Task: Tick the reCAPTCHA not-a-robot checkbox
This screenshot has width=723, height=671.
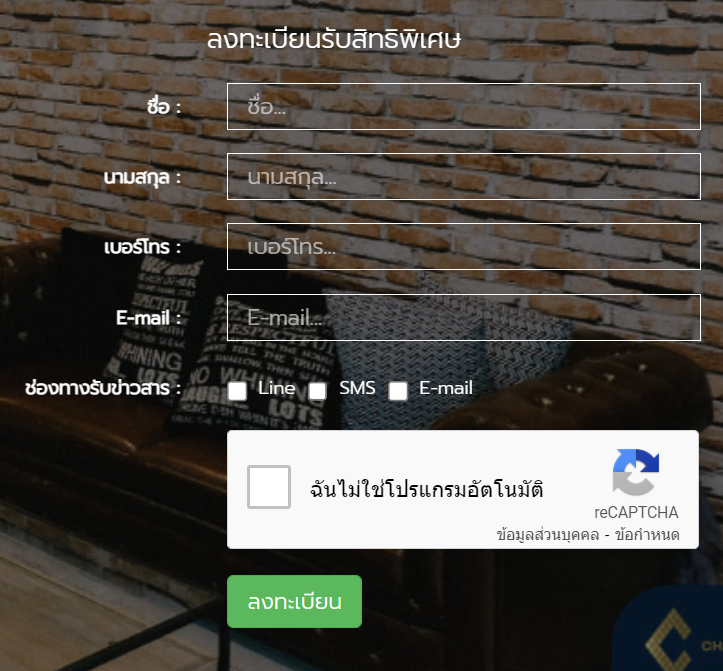Action: 269,487
